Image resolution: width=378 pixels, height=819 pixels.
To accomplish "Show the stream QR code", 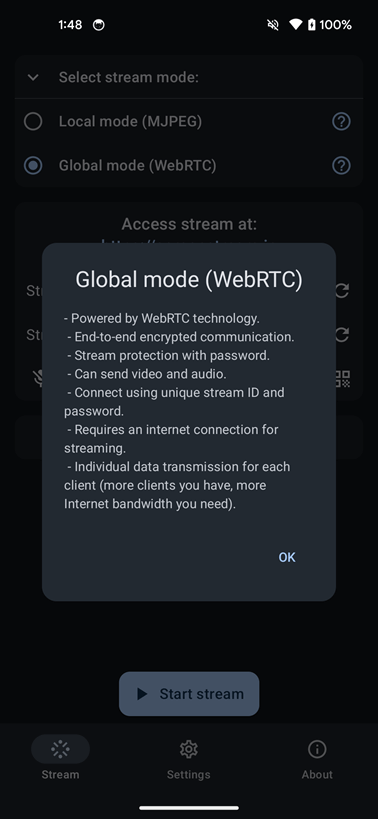I will point(342,379).
